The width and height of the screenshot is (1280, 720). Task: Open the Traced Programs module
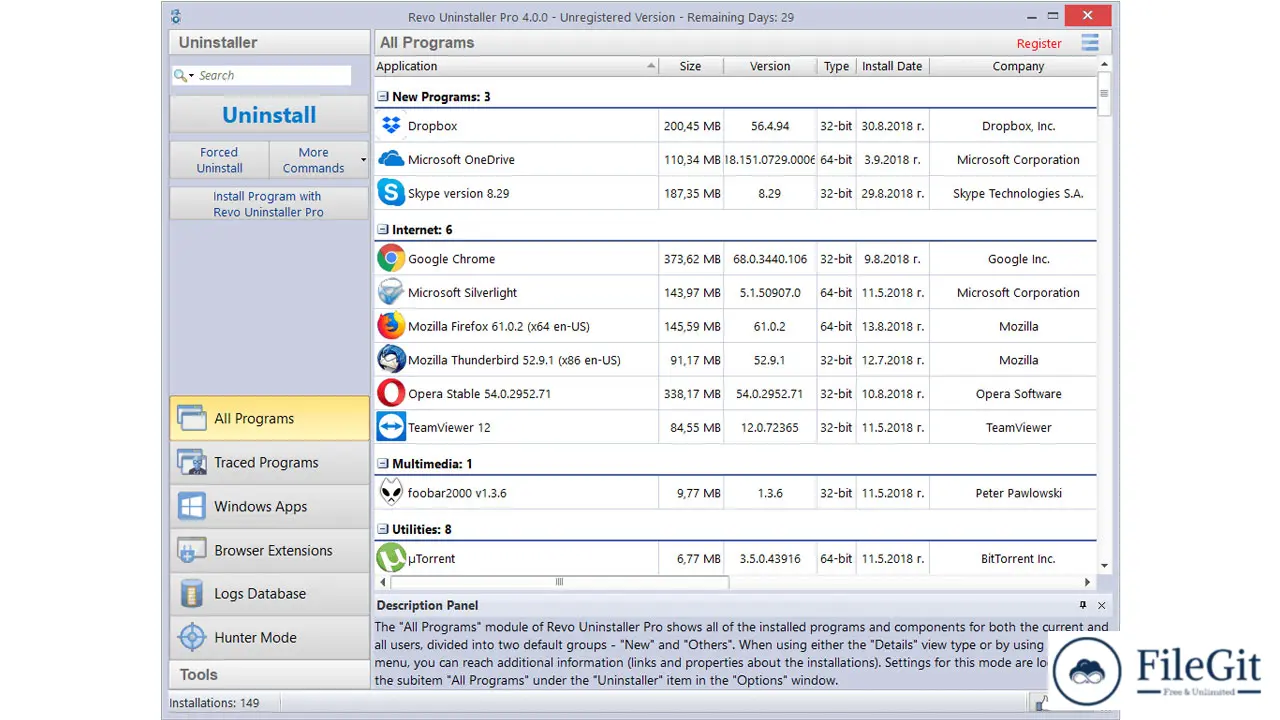point(269,462)
